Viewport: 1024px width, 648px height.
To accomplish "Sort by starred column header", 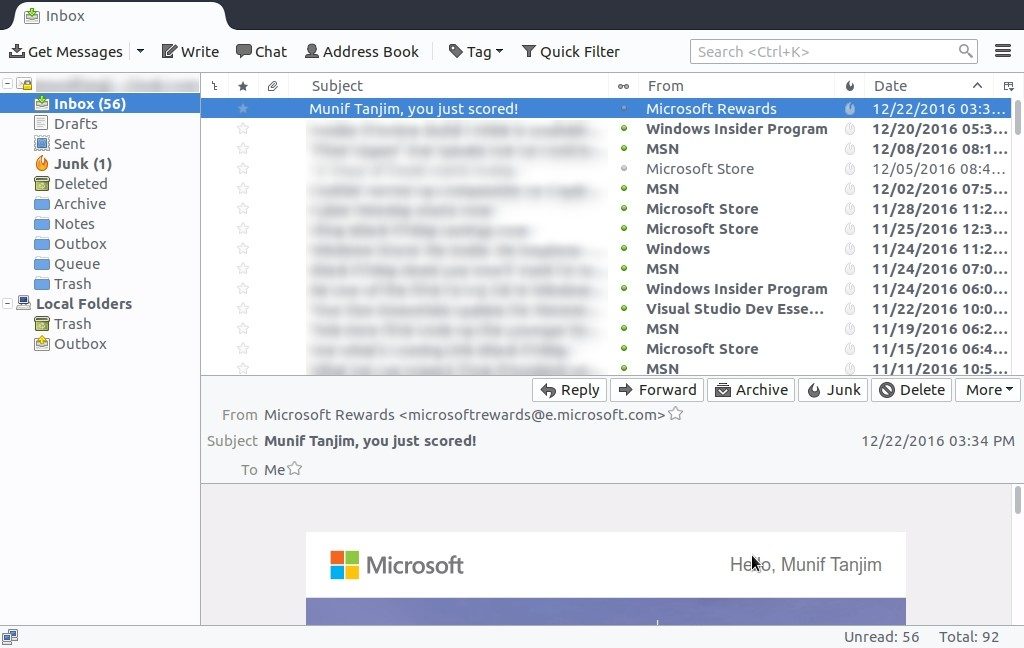I will [243, 86].
